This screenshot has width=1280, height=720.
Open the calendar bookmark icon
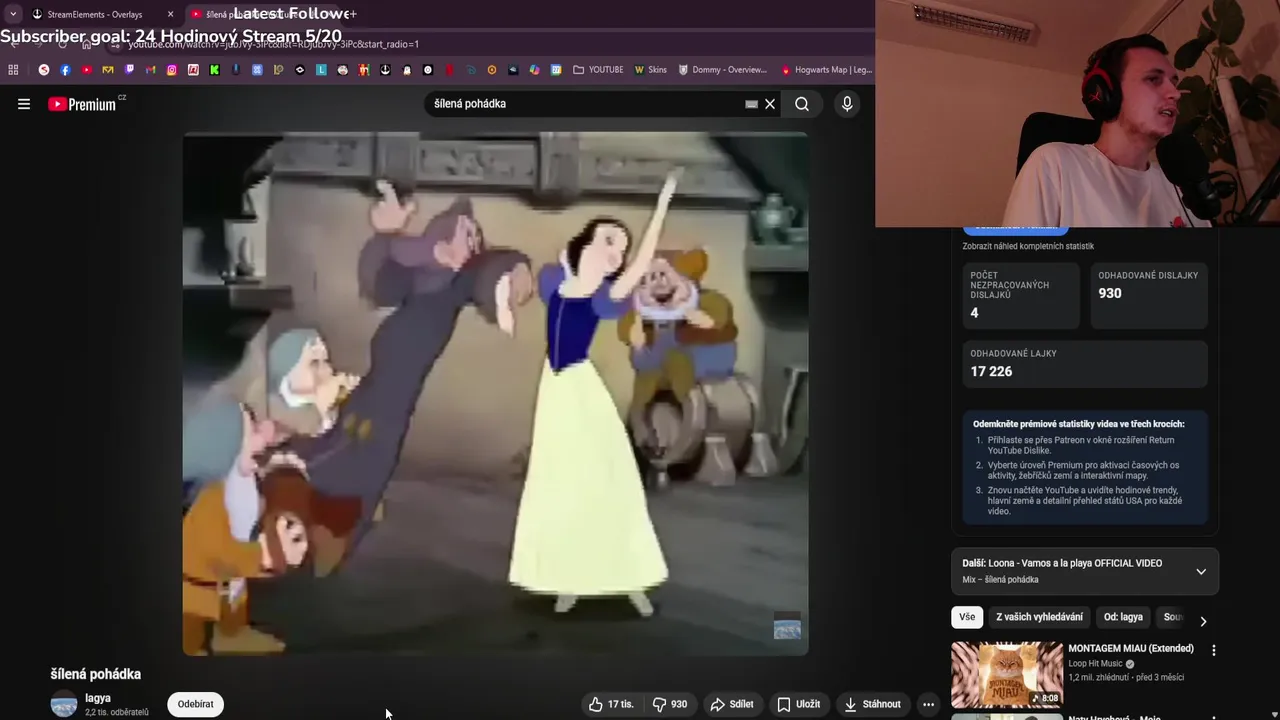click(x=556, y=70)
